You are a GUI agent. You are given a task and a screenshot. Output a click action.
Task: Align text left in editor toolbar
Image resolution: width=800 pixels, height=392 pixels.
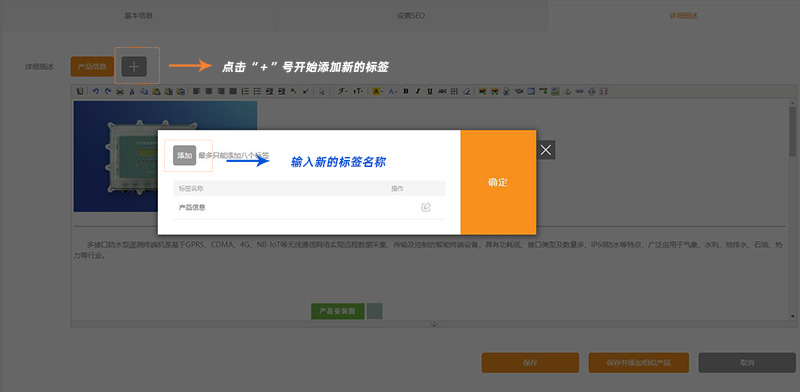[196, 91]
